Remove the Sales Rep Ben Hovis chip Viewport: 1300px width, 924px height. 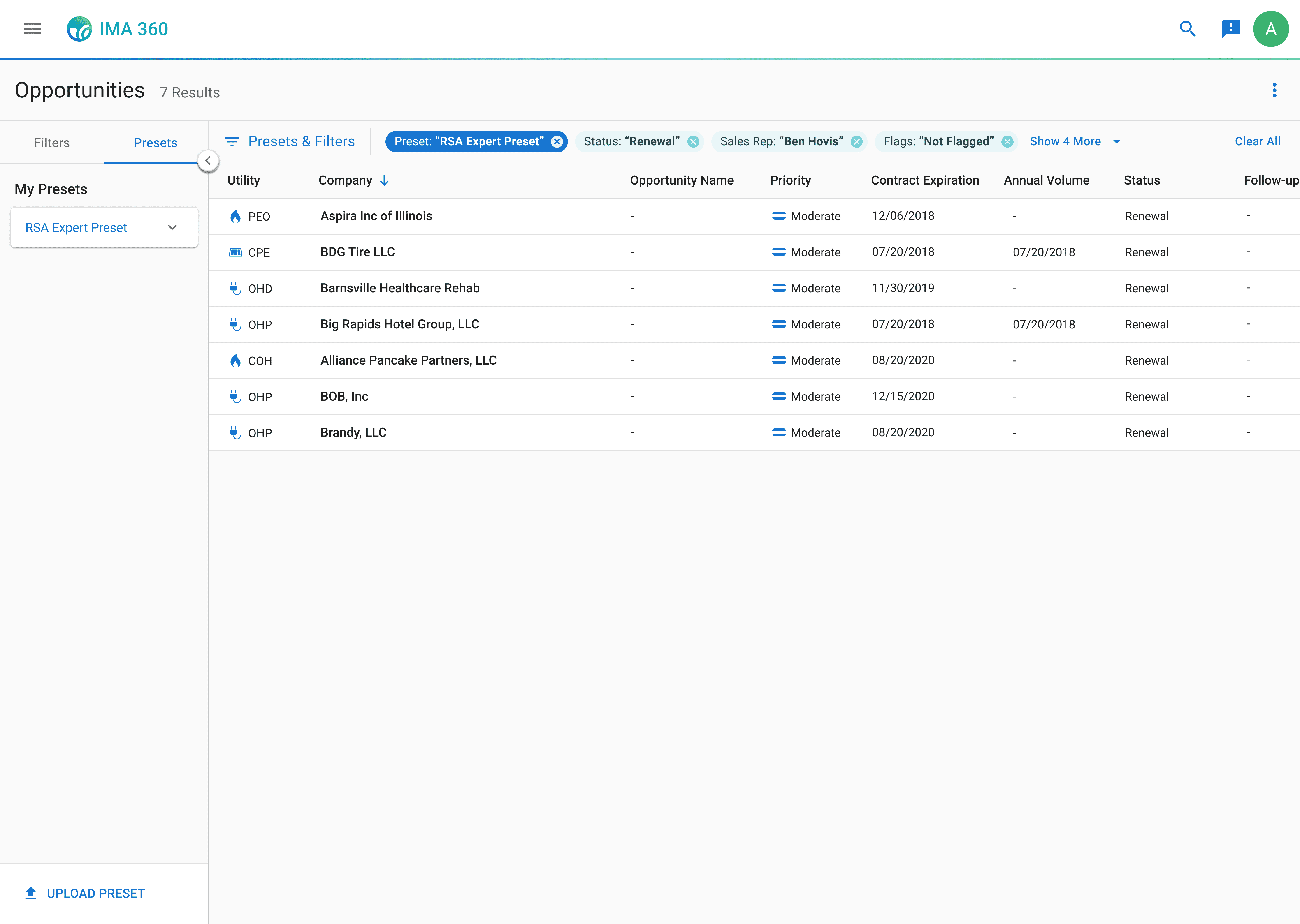856,142
